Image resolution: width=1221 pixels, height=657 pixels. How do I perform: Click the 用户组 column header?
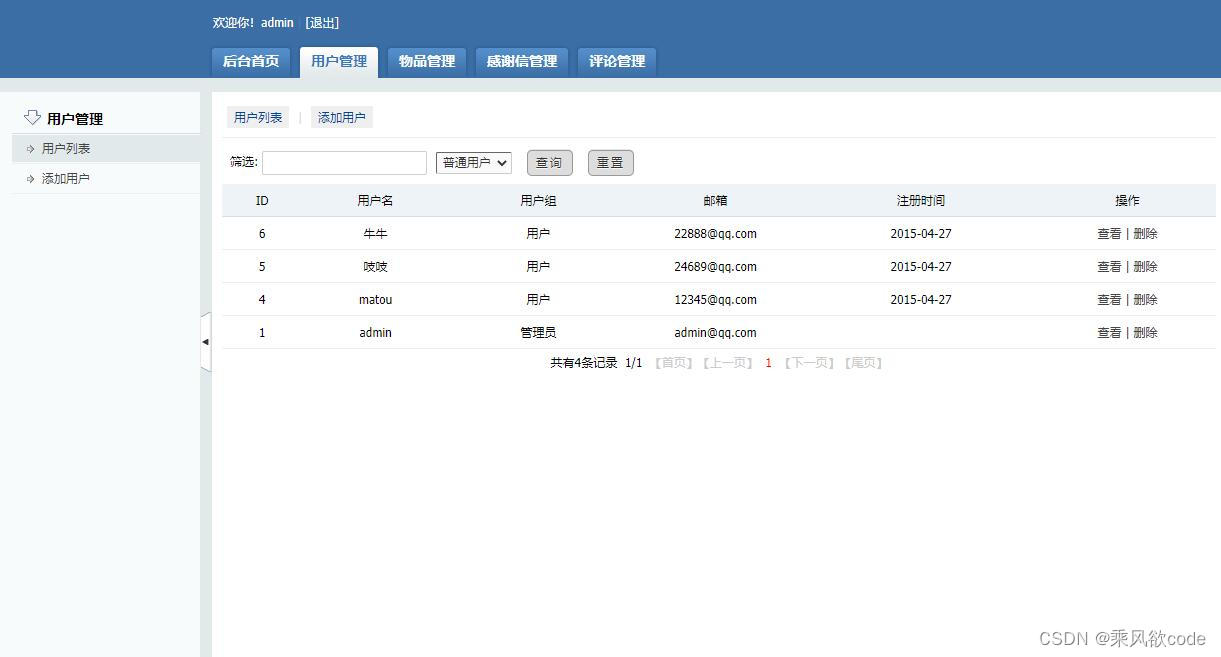point(538,201)
